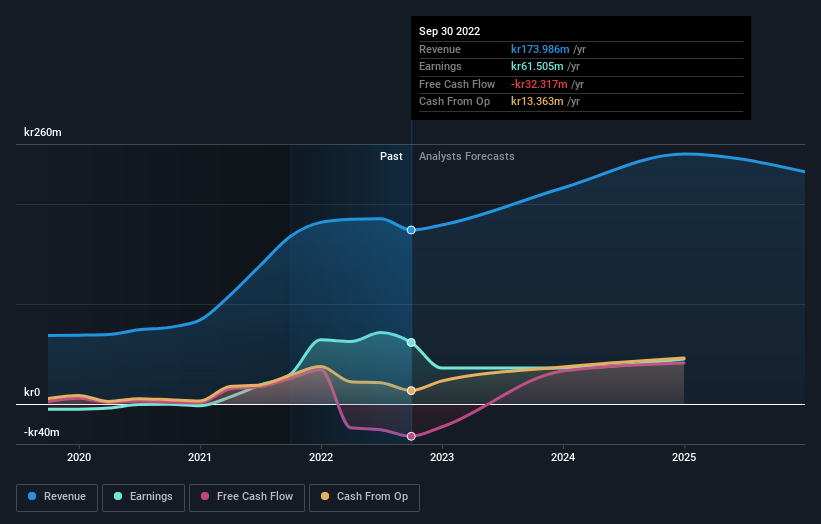Click the -kr32.317m free cash flow value
The image size is (821, 524).
tap(539, 84)
